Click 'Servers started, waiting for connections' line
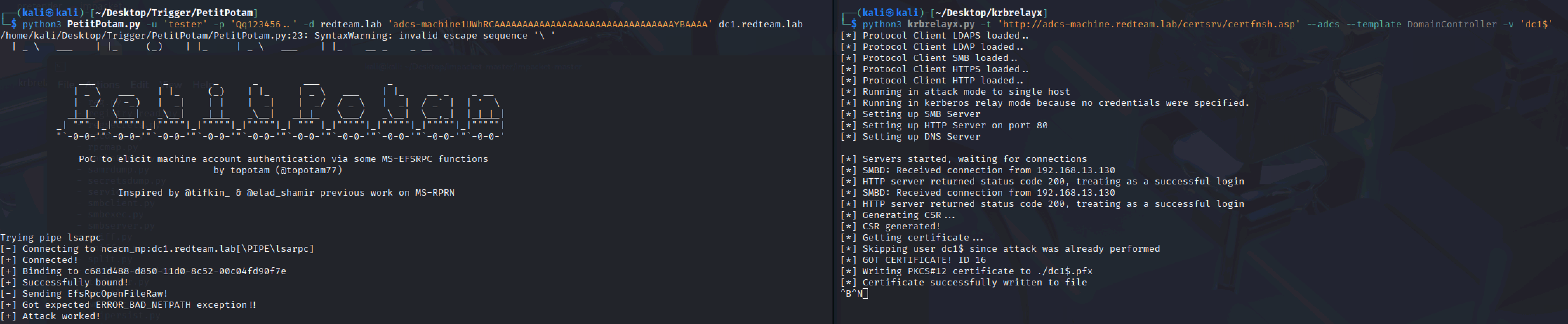Screen dimensions: 1568x324 [964, 159]
